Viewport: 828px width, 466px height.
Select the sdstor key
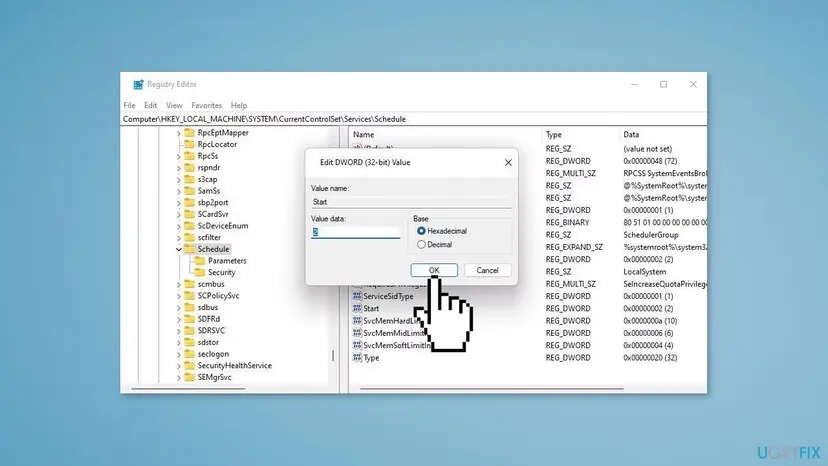tap(208, 342)
